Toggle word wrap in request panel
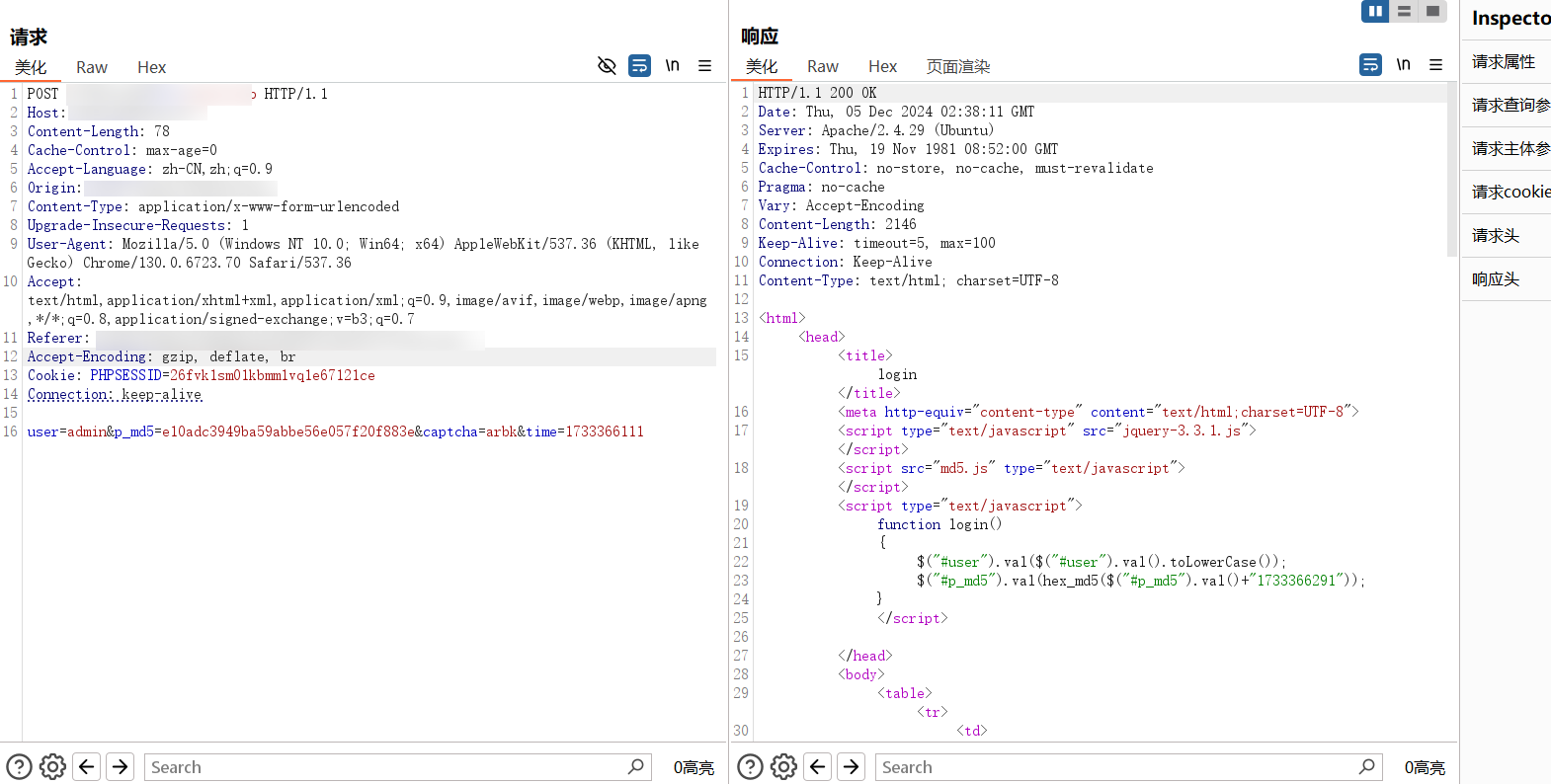The image size is (1551, 784). (x=640, y=65)
